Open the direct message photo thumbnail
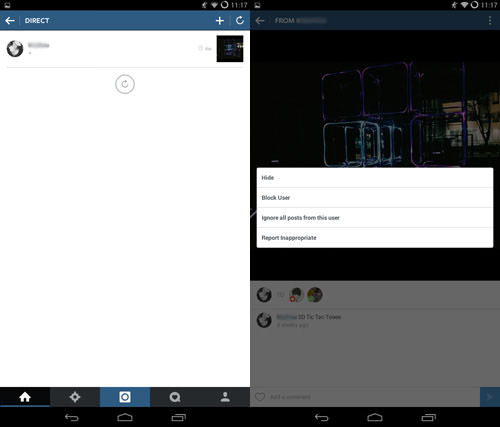 [x=230, y=49]
